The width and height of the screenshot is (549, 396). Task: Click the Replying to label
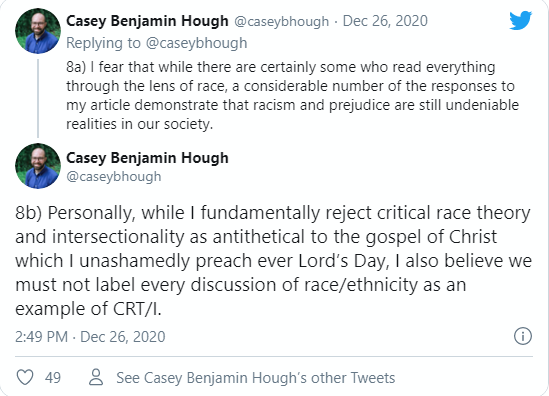coord(103,43)
